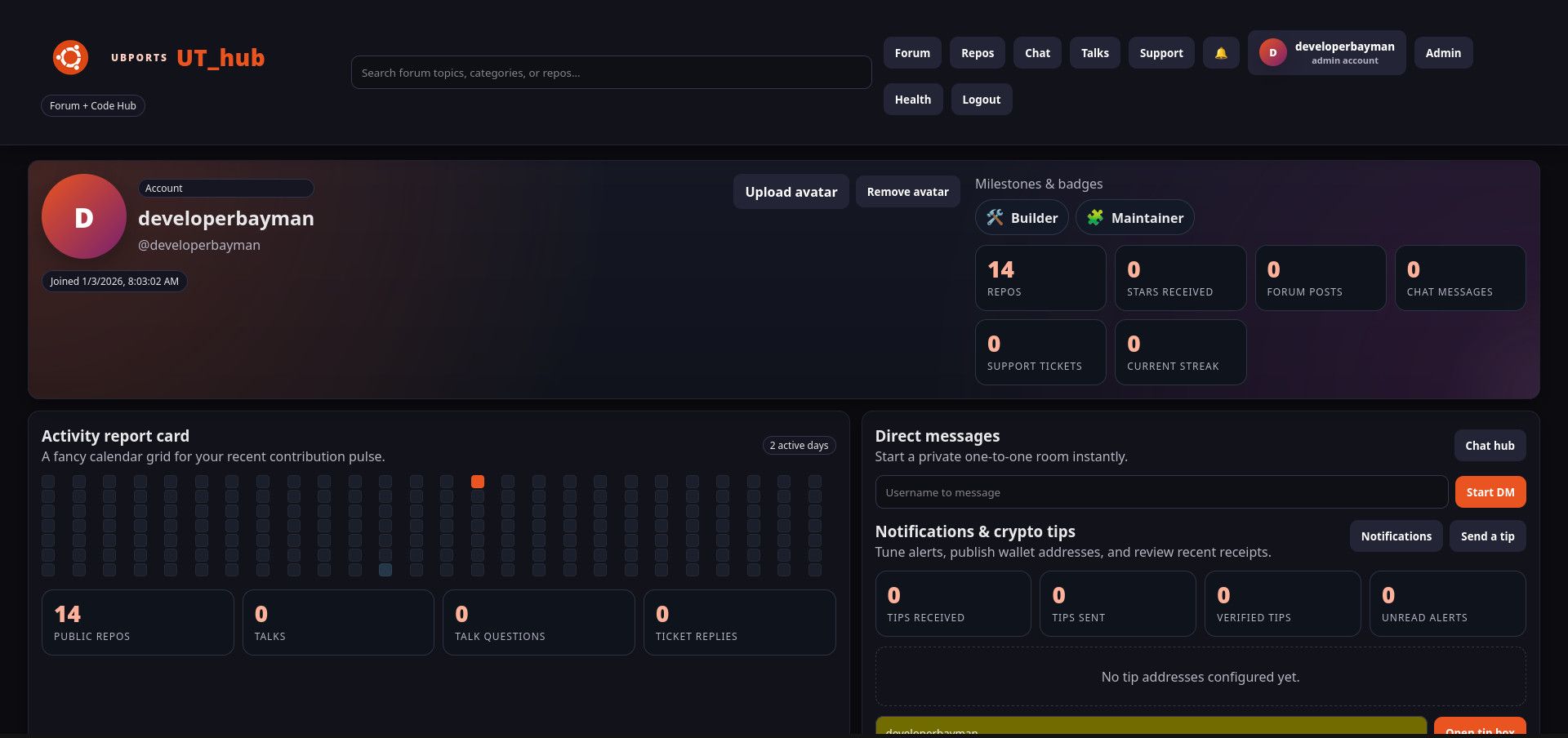Image resolution: width=1568 pixels, height=738 pixels.
Task: Open the Talks section
Action: (x=1094, y=53)
